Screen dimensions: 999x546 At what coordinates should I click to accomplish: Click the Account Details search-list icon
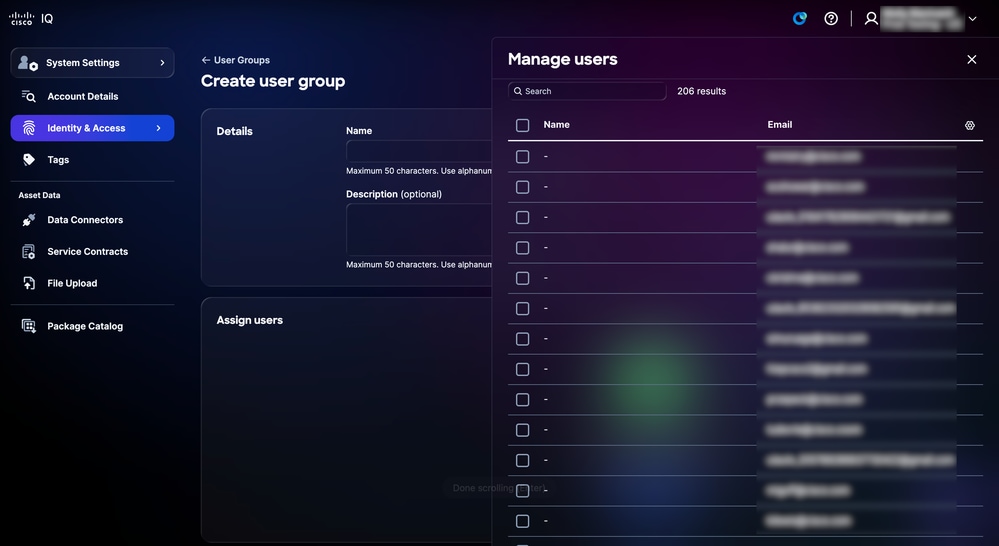tap(29, 96)
